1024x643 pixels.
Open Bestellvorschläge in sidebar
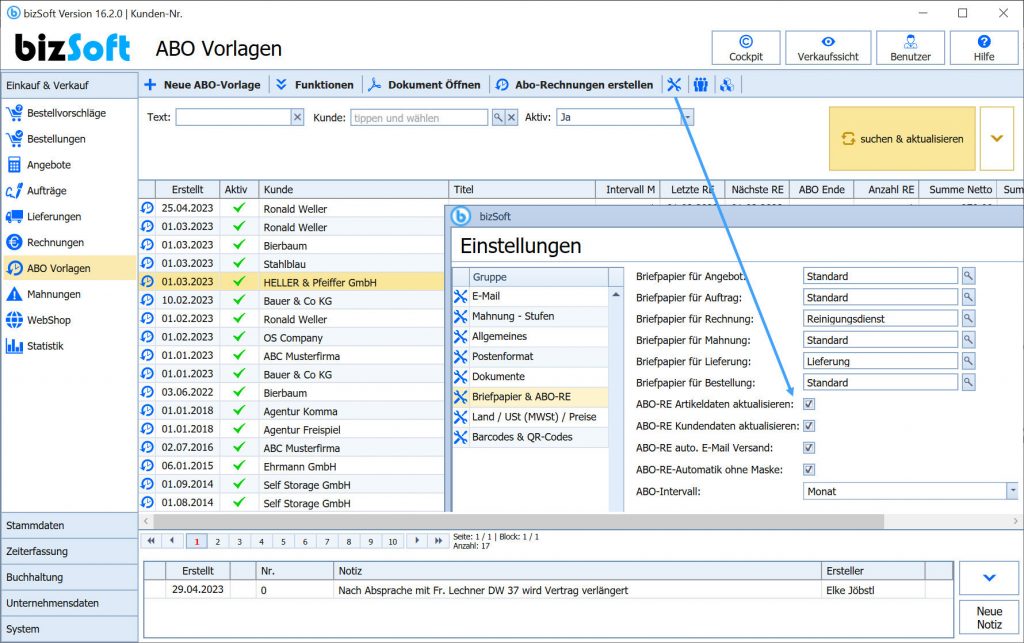click(69, 113)
